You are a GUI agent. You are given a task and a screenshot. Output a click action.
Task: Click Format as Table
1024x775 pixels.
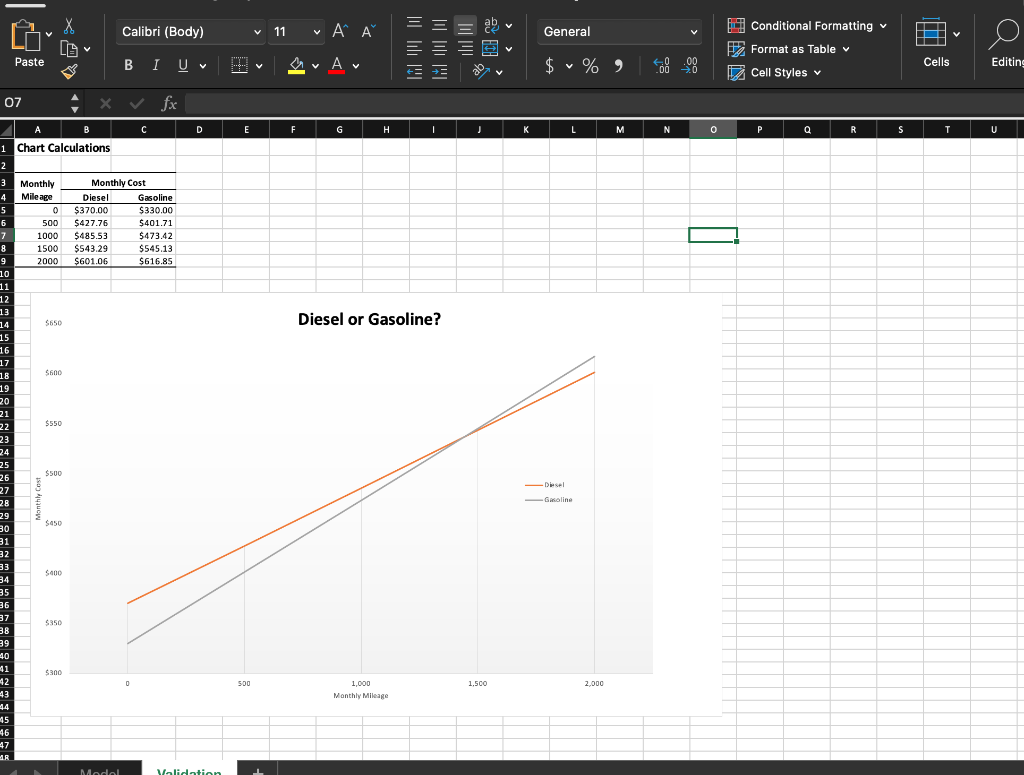click(793, 49)
